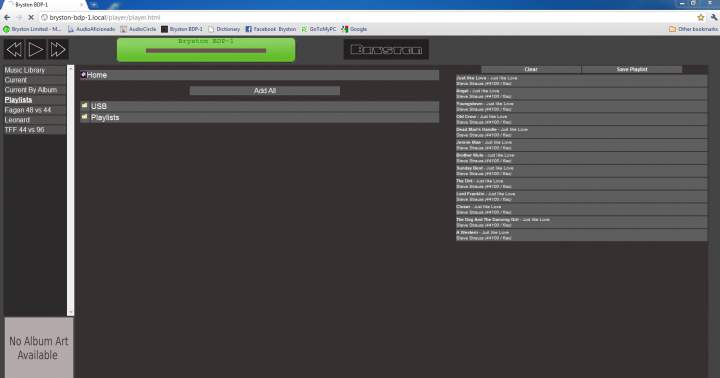Screen dimensions: 720x378
Task: Skip to the previous track
Action: pyautogui.click(x=14, y=50)
